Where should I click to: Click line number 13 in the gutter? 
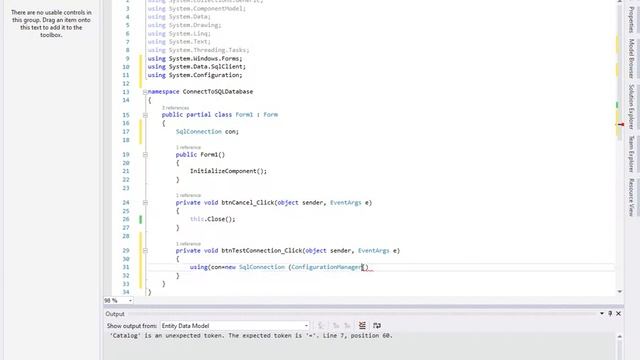click(126, 92)
